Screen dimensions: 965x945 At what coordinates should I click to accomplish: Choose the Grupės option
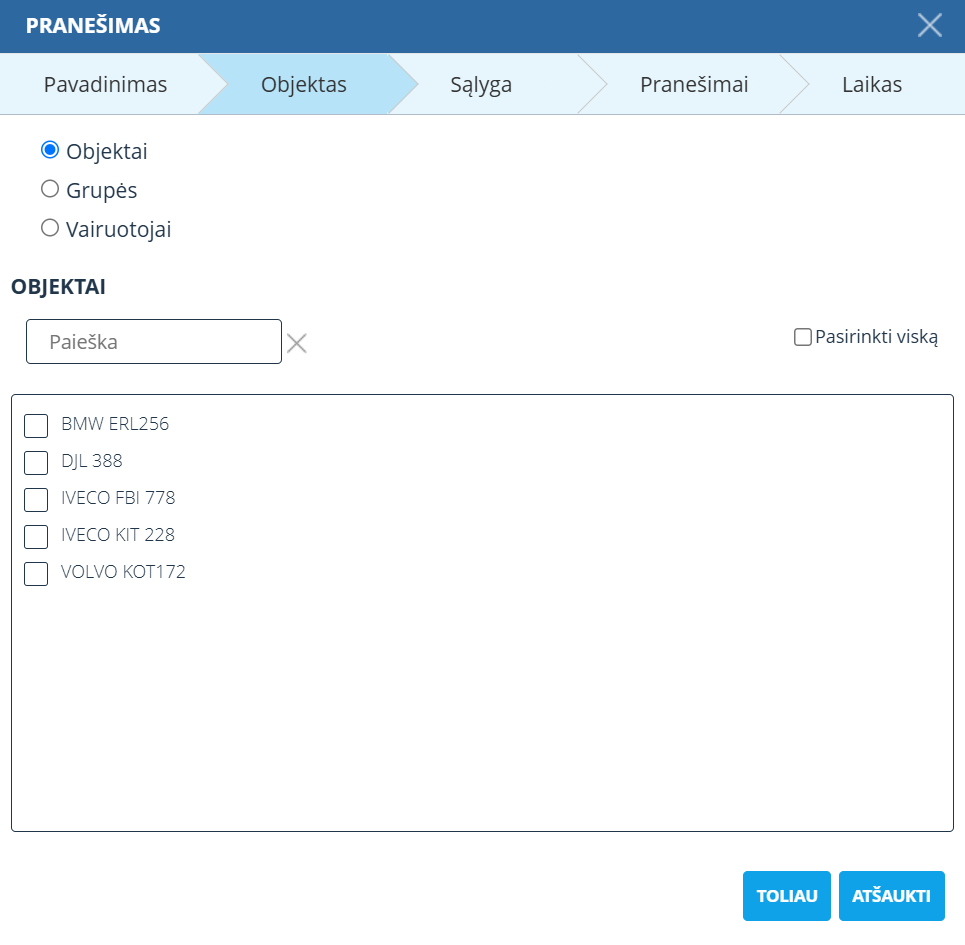pos(50,188)
